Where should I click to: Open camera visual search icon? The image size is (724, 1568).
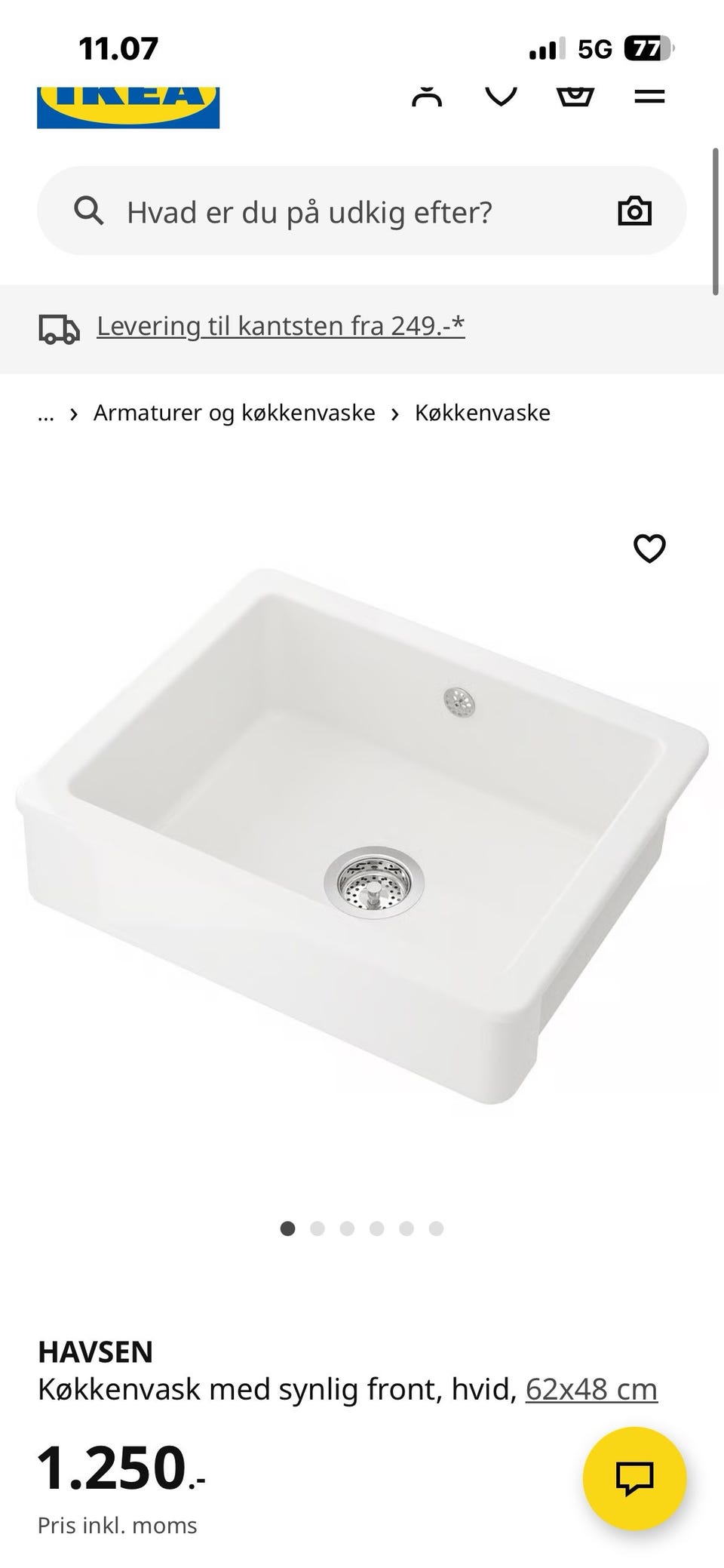634,211
